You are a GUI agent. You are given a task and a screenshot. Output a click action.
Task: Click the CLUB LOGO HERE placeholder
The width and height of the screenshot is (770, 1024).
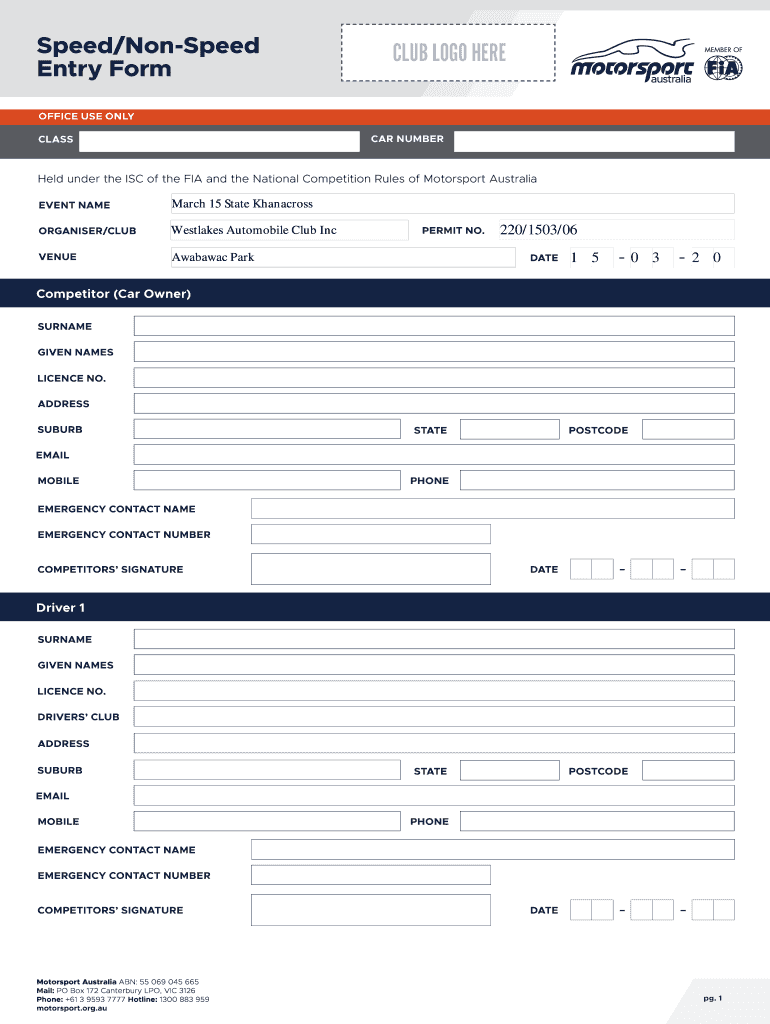[x=448, y=52]
